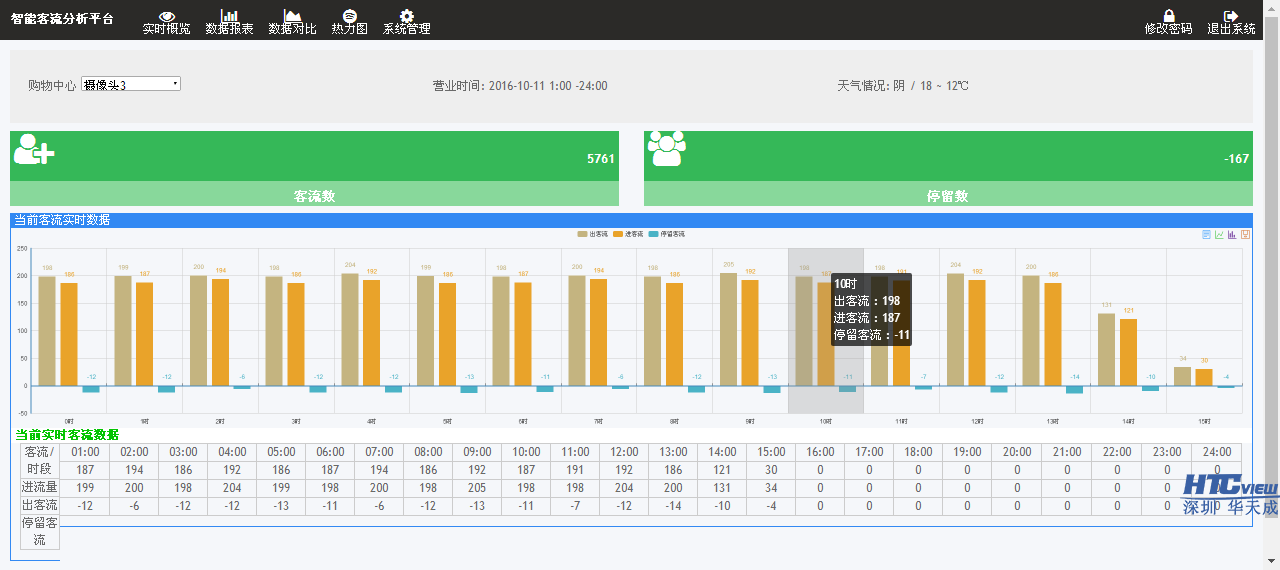Switch chart to bar view icon
Image resolution: width=1280 pixels, height=570 pixels.
pos(1233,235)
